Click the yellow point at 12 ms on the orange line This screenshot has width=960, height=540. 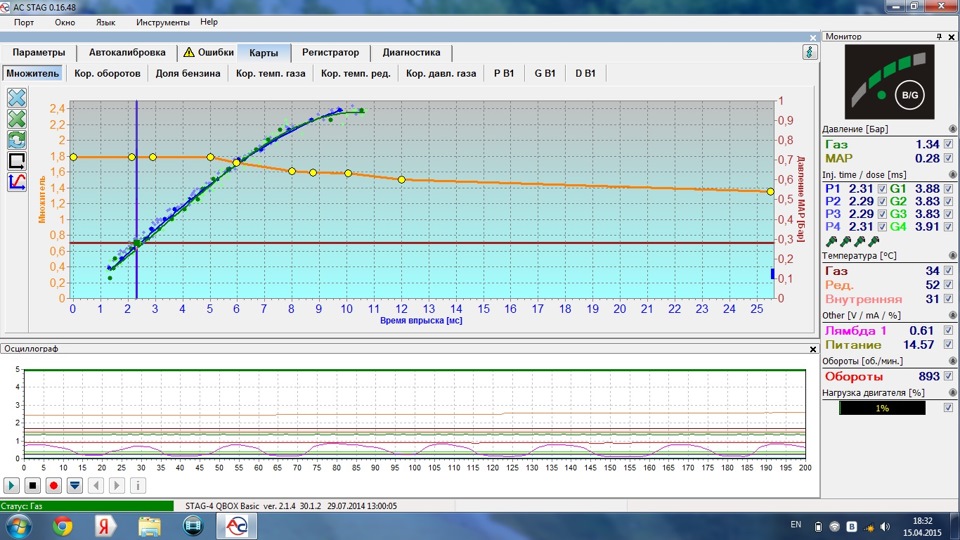click(402, 180)
